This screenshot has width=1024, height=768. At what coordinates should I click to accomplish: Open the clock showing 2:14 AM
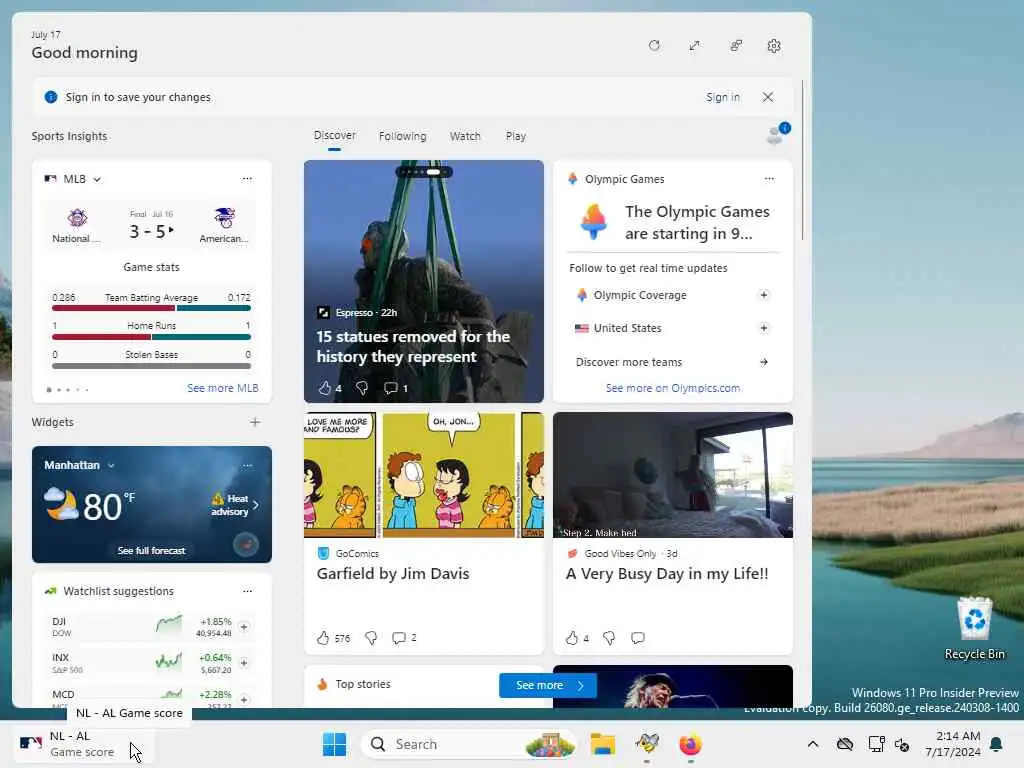click(x=952, y=744)
